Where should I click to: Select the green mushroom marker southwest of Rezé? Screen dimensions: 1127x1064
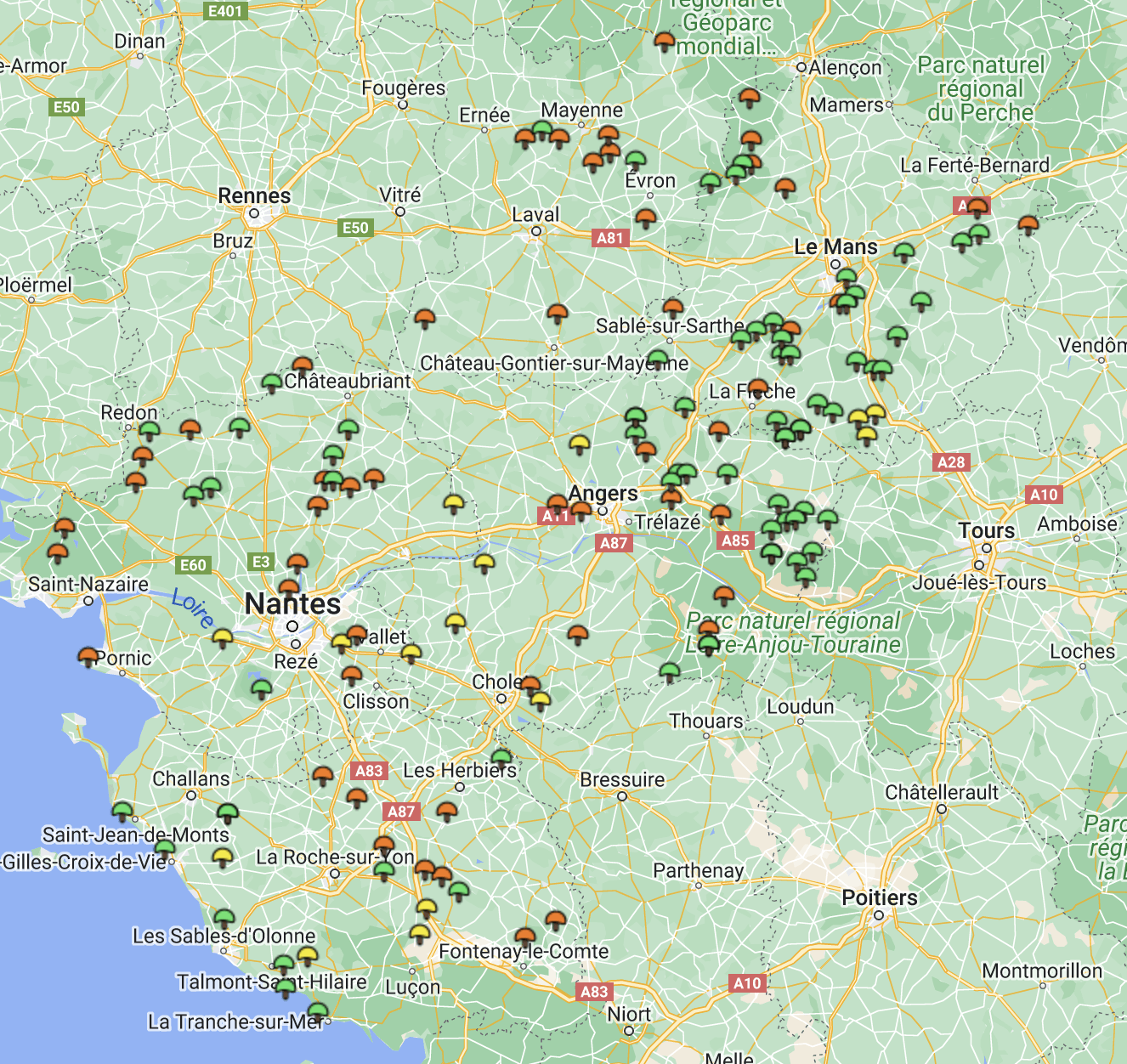261,688
